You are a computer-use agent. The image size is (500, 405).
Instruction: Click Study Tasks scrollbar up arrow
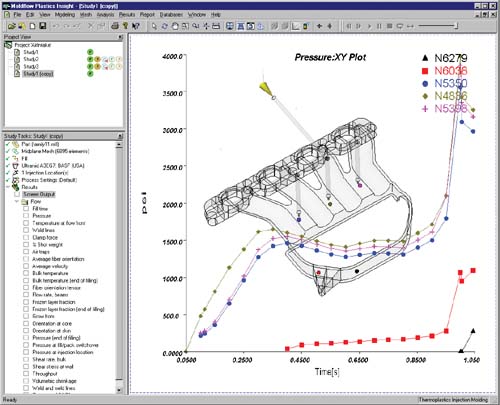119,145
